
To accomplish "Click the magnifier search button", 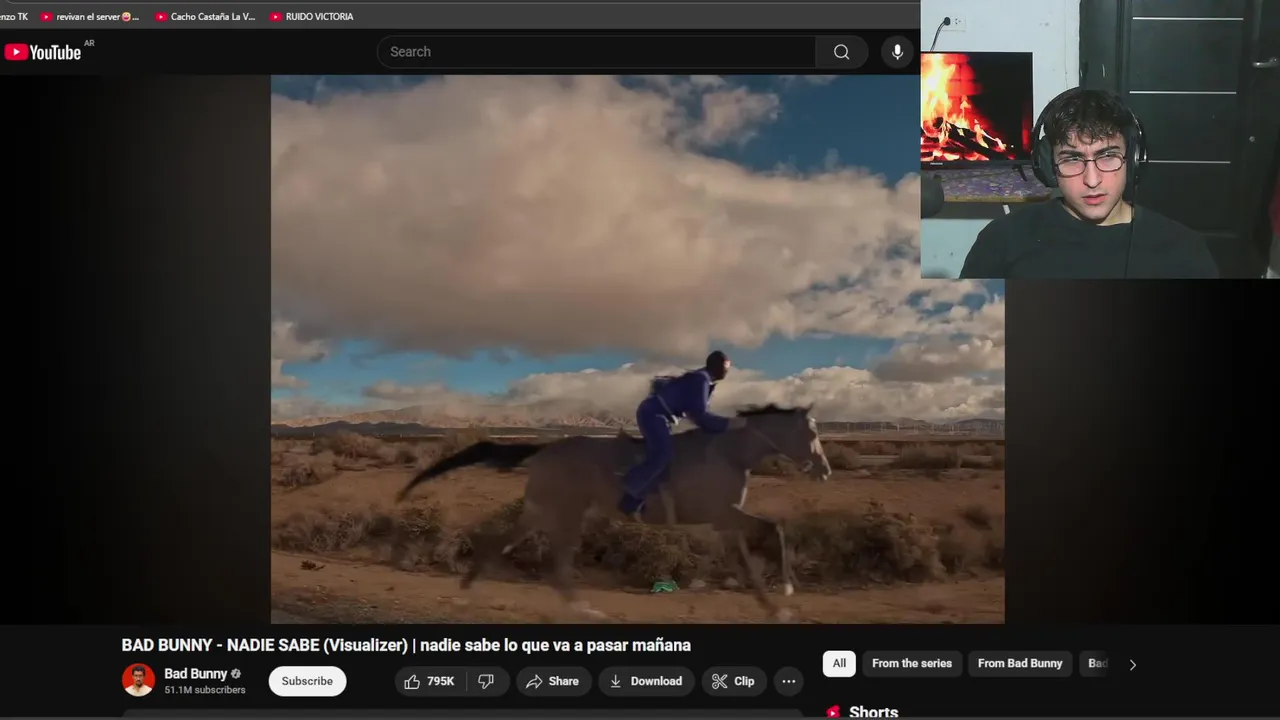I will click(x=842, y=52).
